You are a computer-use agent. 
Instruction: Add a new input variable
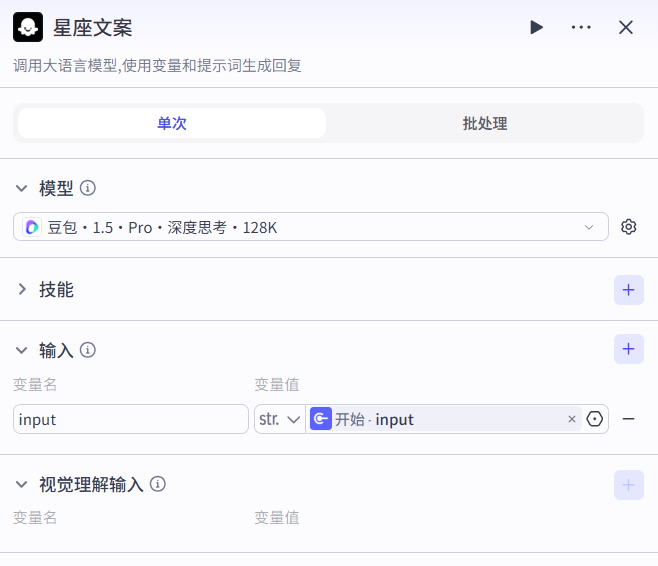(628, 349)
